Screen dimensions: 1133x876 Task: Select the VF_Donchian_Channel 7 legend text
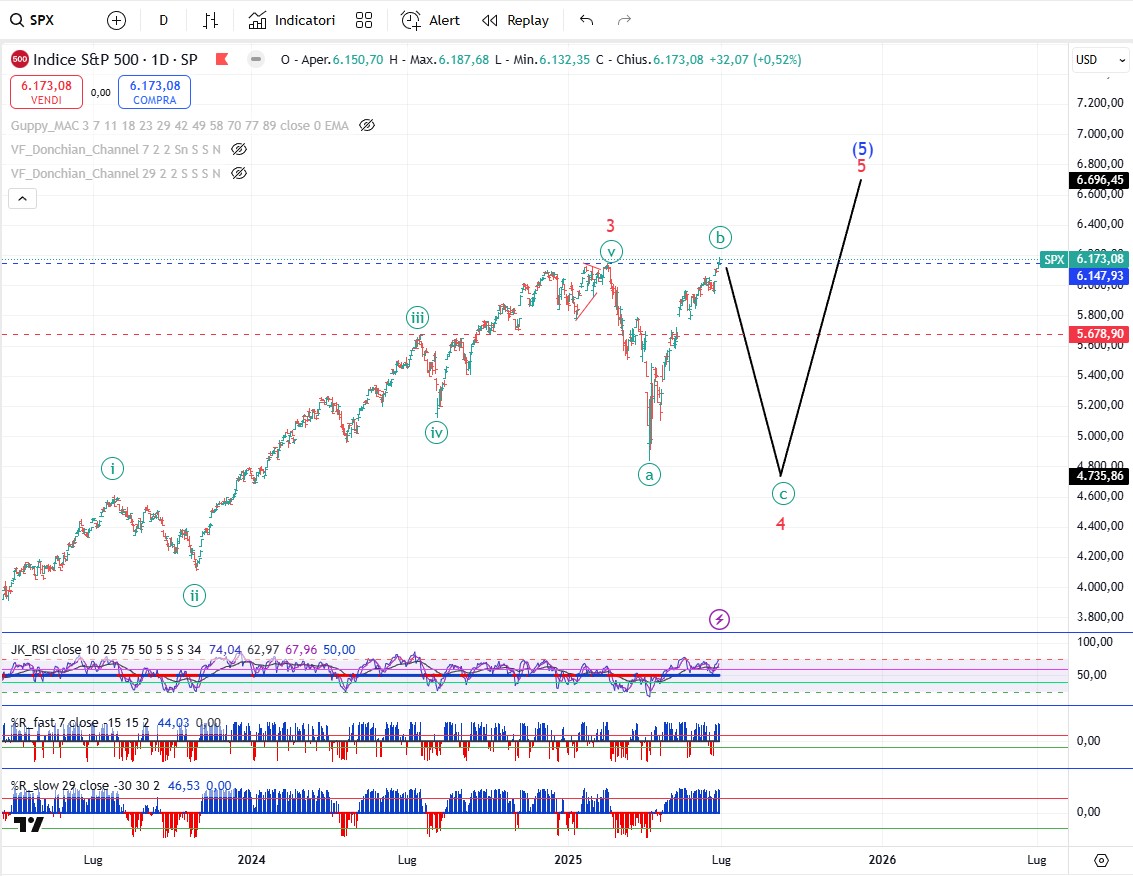[x=116, y=150]
